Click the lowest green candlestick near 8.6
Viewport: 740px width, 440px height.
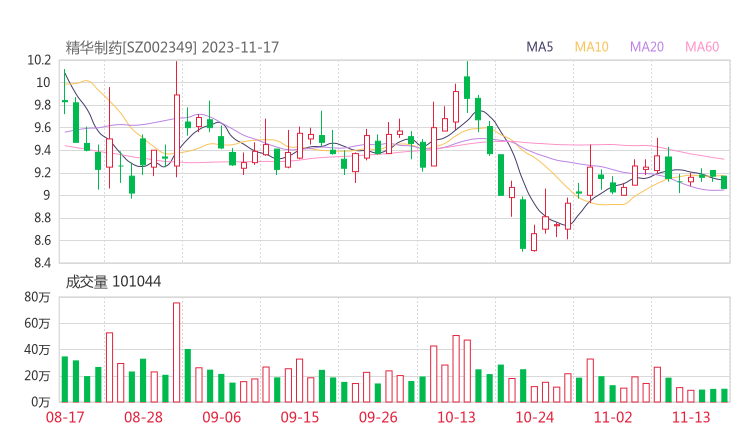click(x=523, y=224)
